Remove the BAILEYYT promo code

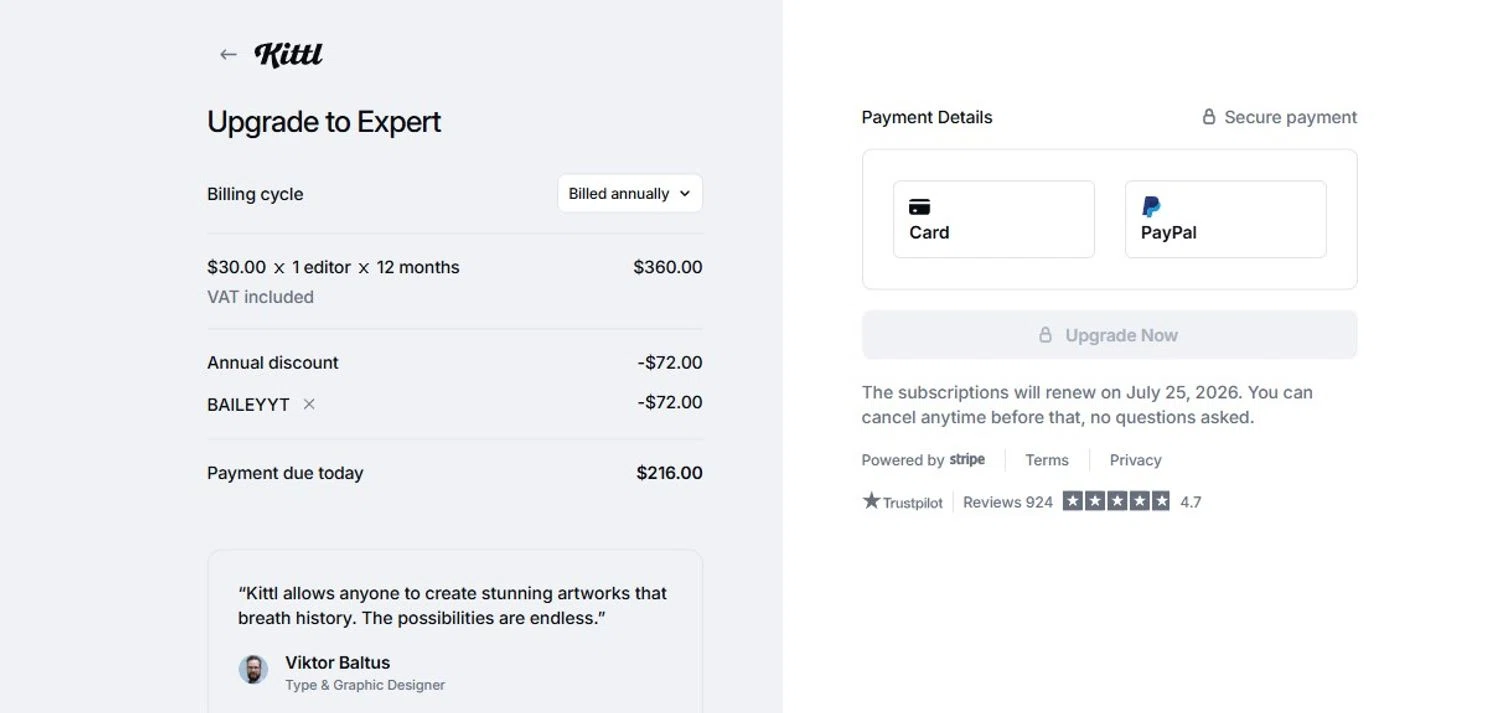(x=309, y=404)
